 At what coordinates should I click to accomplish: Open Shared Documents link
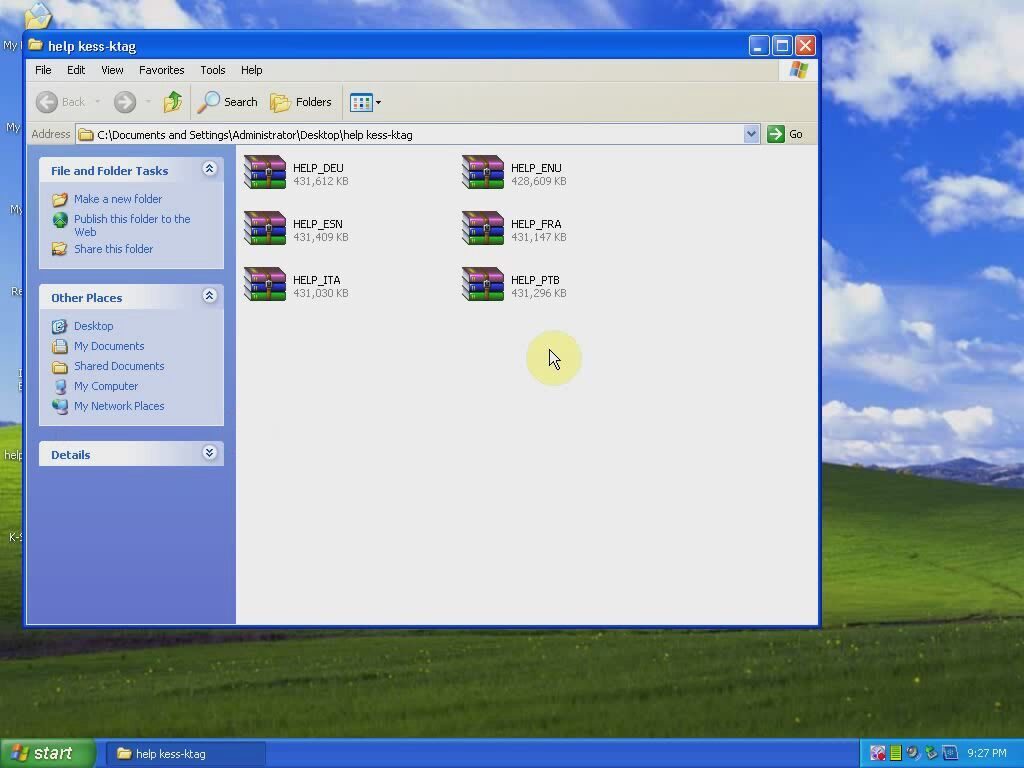(x=119, y=366)
